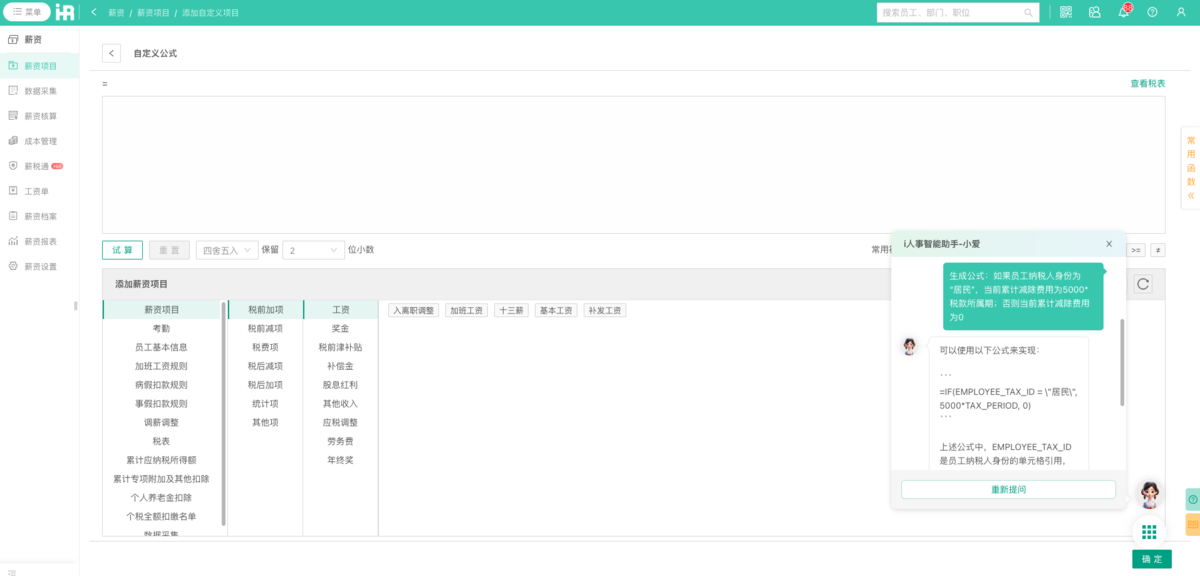1200x576 pixels.
Task: Select 税前加项 subcategory
Action: [x=265, y=310]
